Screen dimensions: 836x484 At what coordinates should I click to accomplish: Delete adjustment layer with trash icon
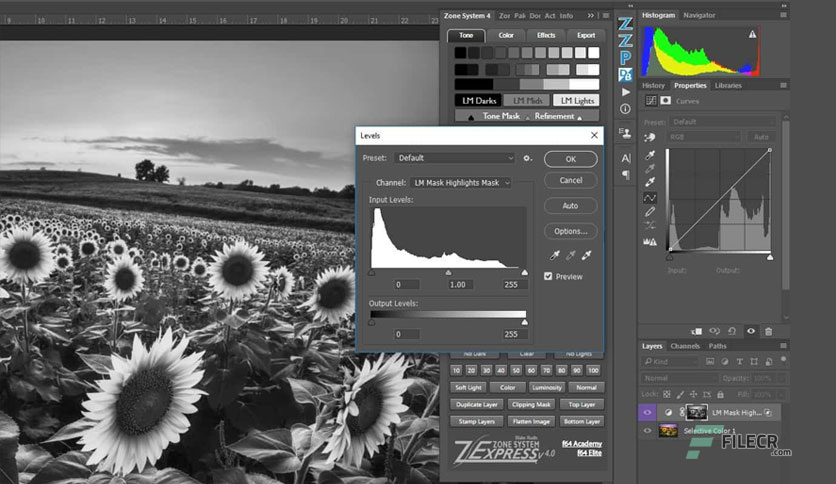pos(768,332)
